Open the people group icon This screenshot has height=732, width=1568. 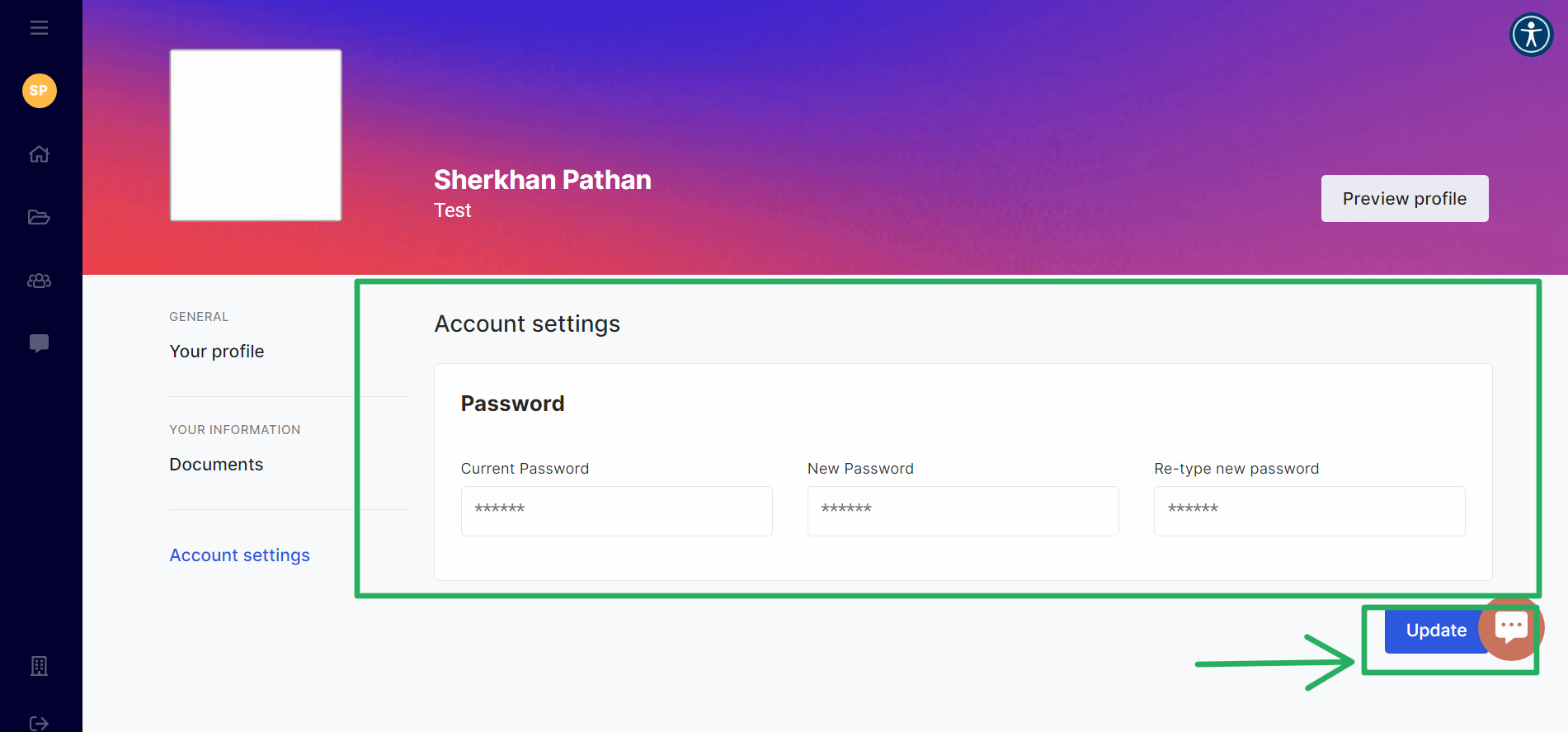click(39, 281)
